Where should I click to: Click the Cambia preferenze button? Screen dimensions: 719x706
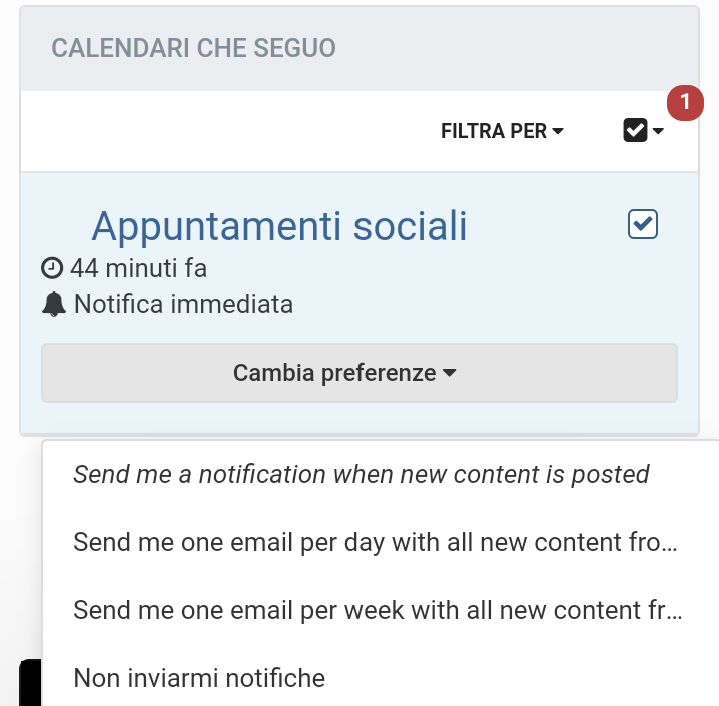tap(360, 373)
